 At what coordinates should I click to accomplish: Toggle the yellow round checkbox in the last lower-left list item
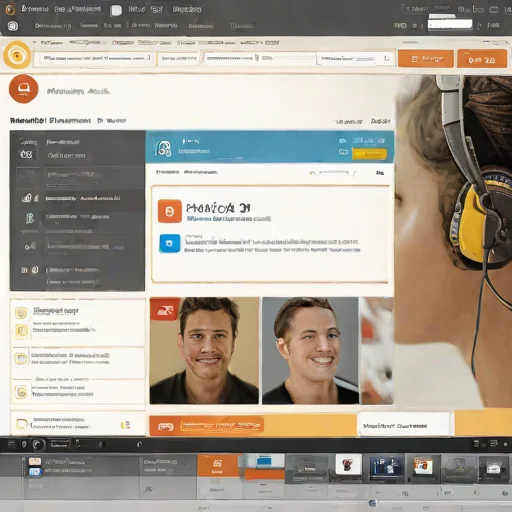(22, 392)
